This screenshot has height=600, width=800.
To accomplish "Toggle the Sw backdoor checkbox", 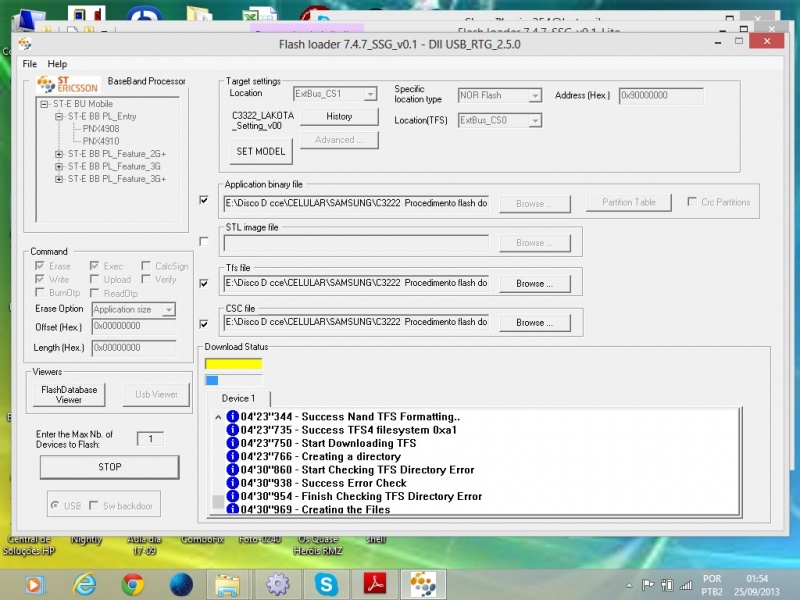I will click(93, 505).
